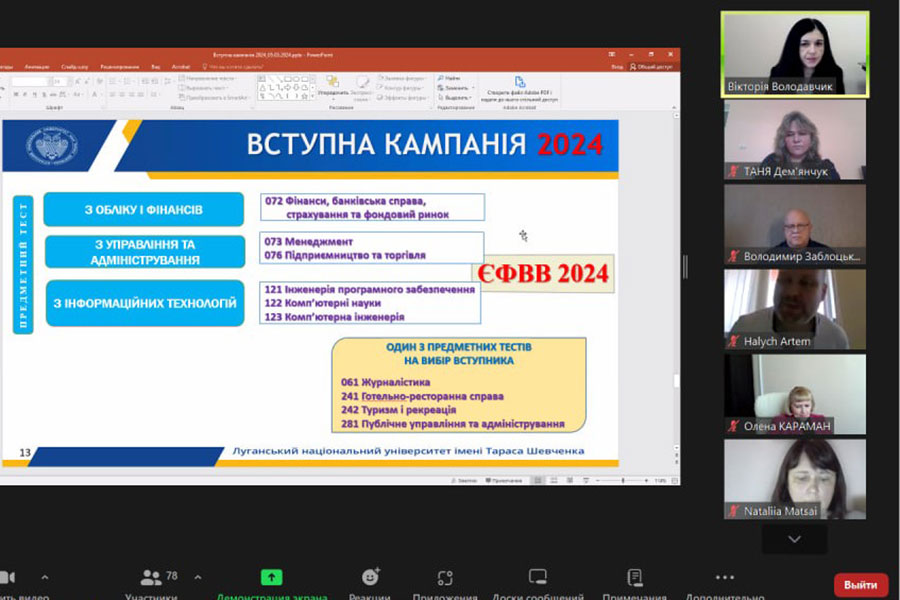Click muted mic icon beside Володимир Заблоцьк
Image resolution: width=900 pixels, height=600 pixels.
coord(734,256)
